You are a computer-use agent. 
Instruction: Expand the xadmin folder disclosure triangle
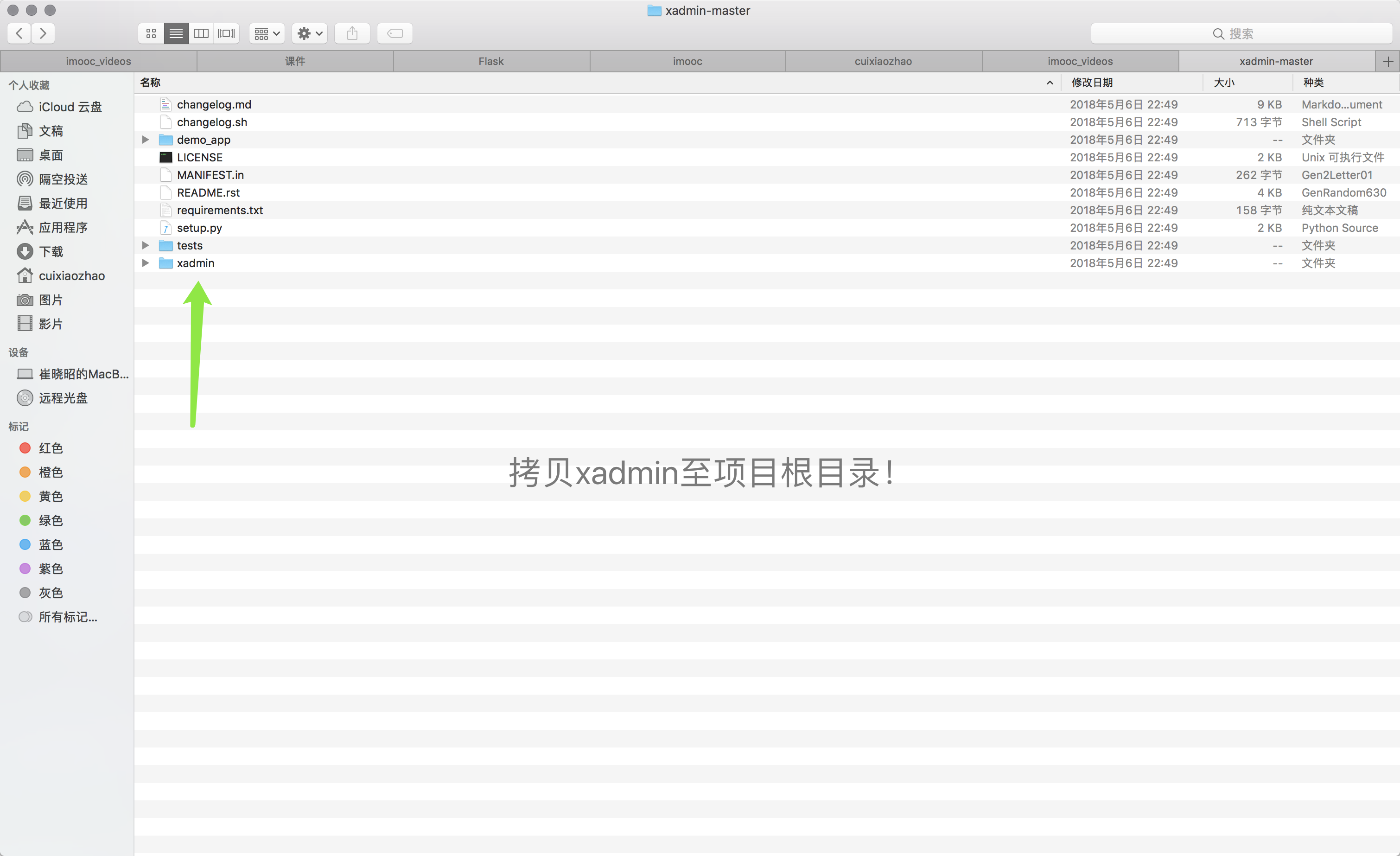click(146, 262)
